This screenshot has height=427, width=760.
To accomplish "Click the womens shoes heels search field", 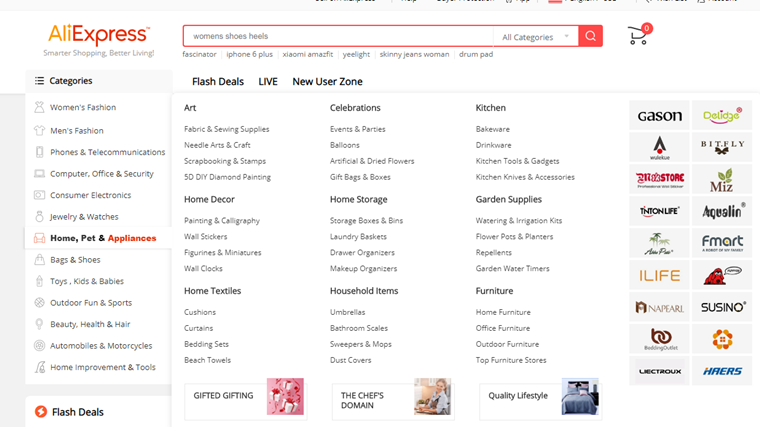I will pyautogui.click(x=338, y=36).
